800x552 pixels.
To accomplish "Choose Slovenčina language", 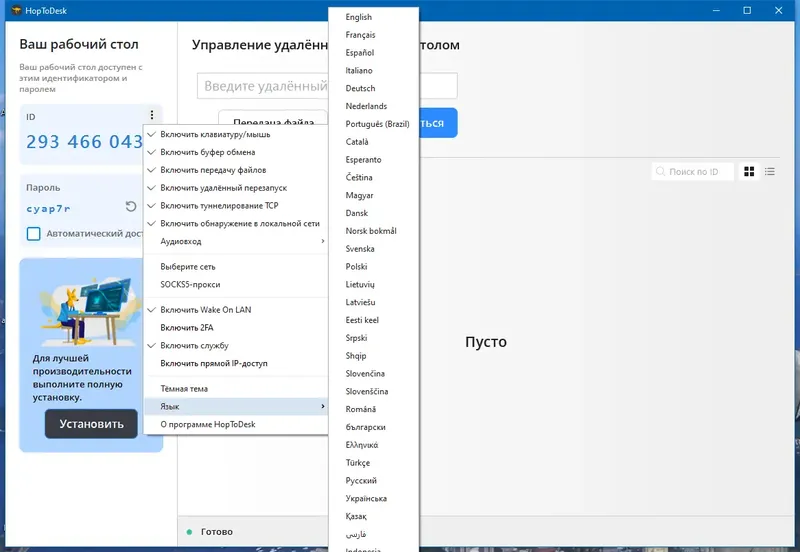I will click(373, 374).
